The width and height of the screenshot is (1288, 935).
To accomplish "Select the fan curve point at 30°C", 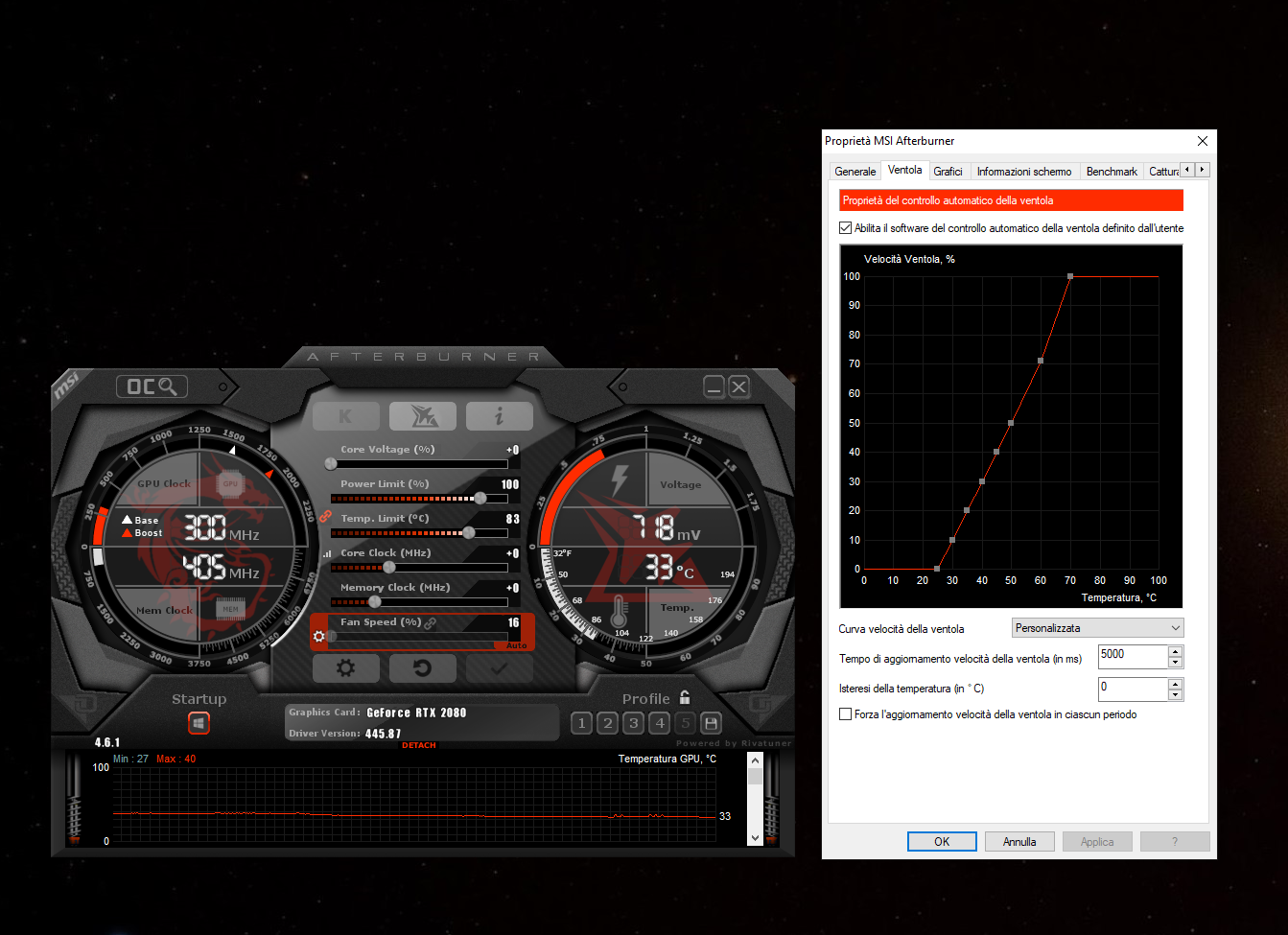I will [x=952, y=540].
